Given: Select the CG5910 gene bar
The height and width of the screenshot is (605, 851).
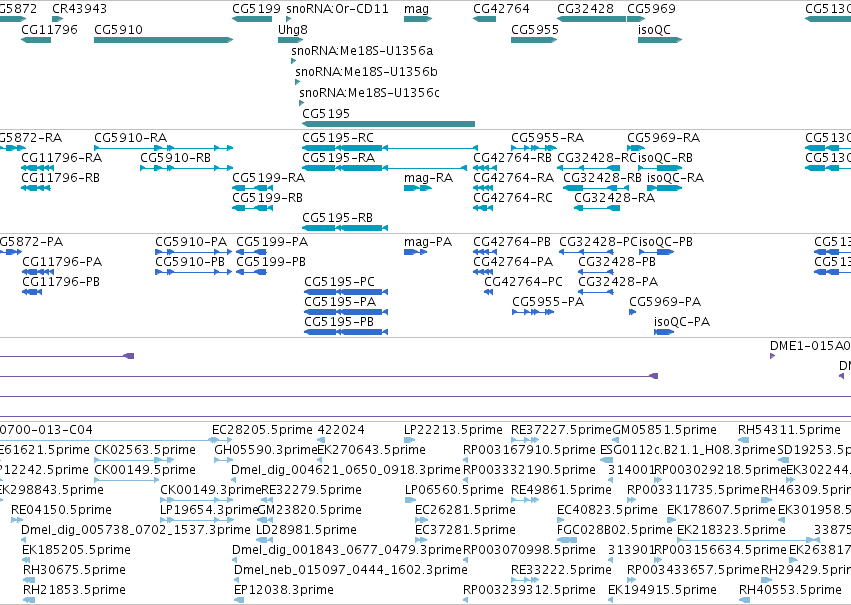Looking at the screenshot, I should [x=163, y=40].
